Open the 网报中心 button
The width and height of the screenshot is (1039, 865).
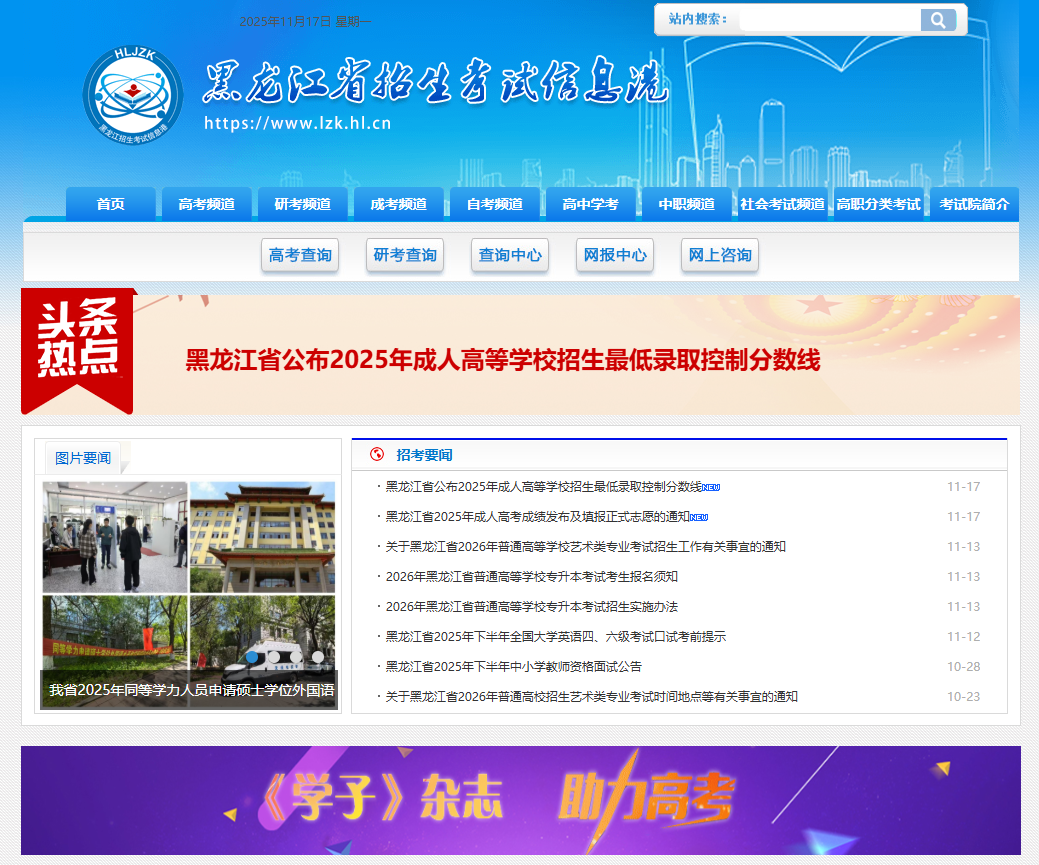click(x=615, y=255)
